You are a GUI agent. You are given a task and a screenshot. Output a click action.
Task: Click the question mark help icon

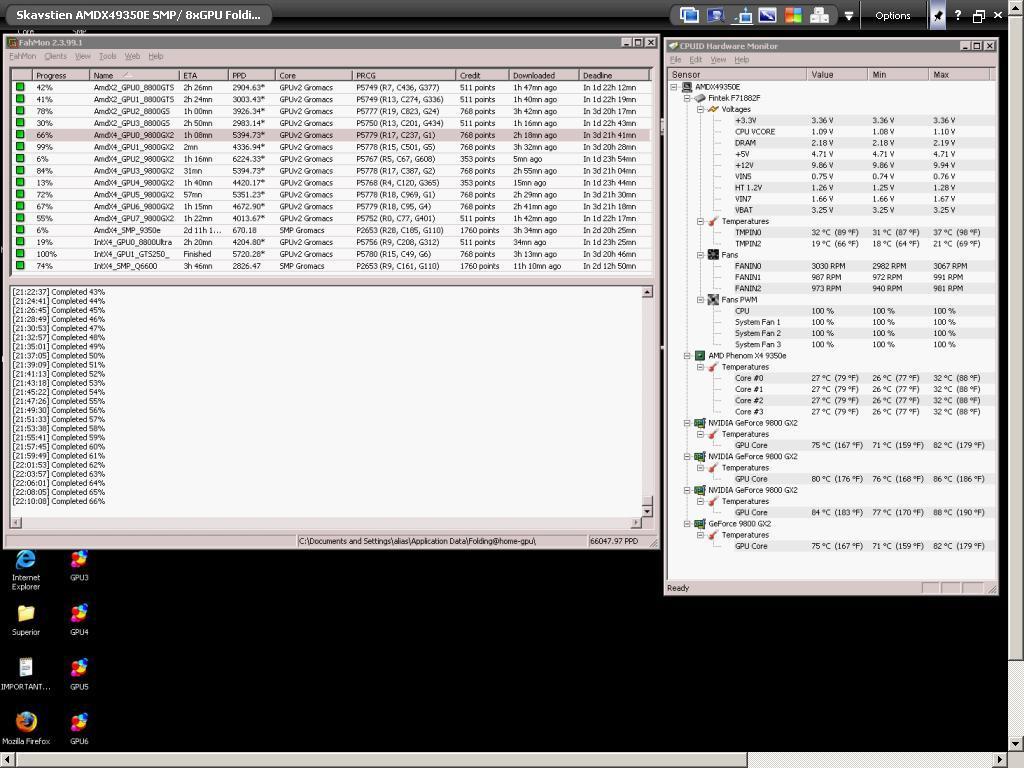[x=957, y=15]
